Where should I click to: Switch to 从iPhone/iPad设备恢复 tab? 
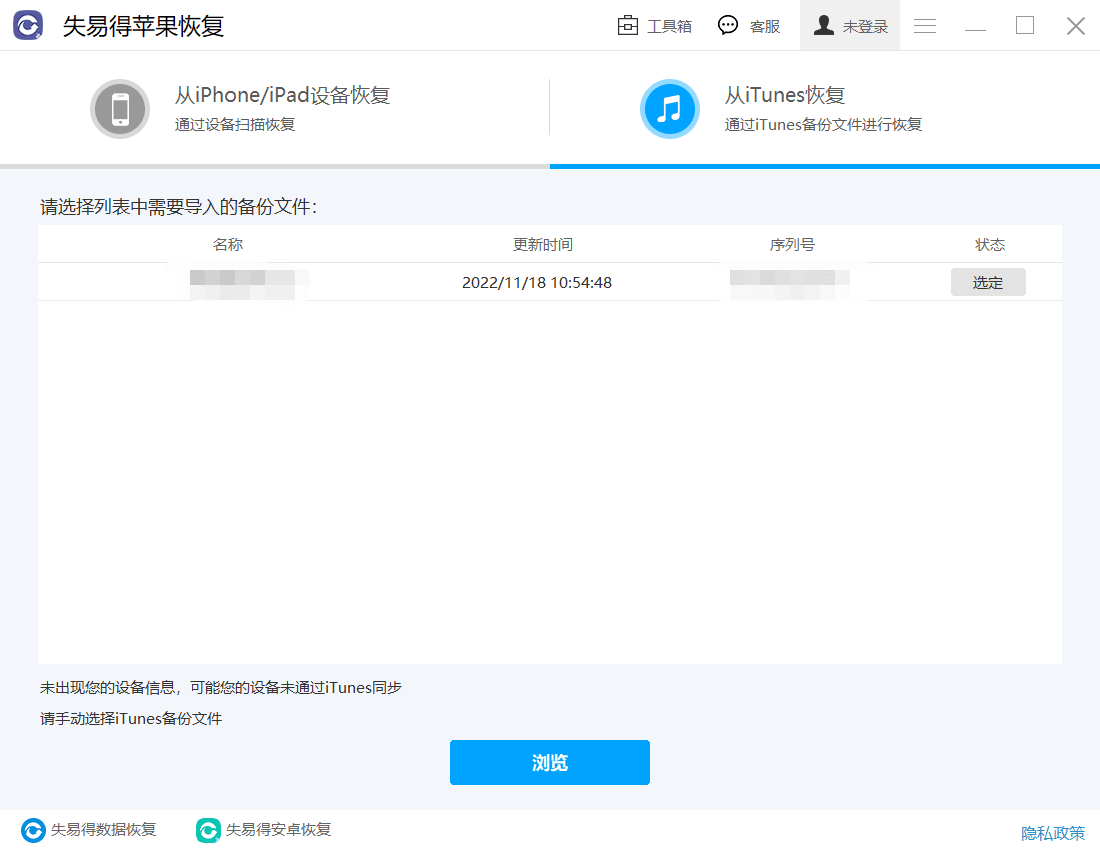pyautogui.click(x=275, y=109)
